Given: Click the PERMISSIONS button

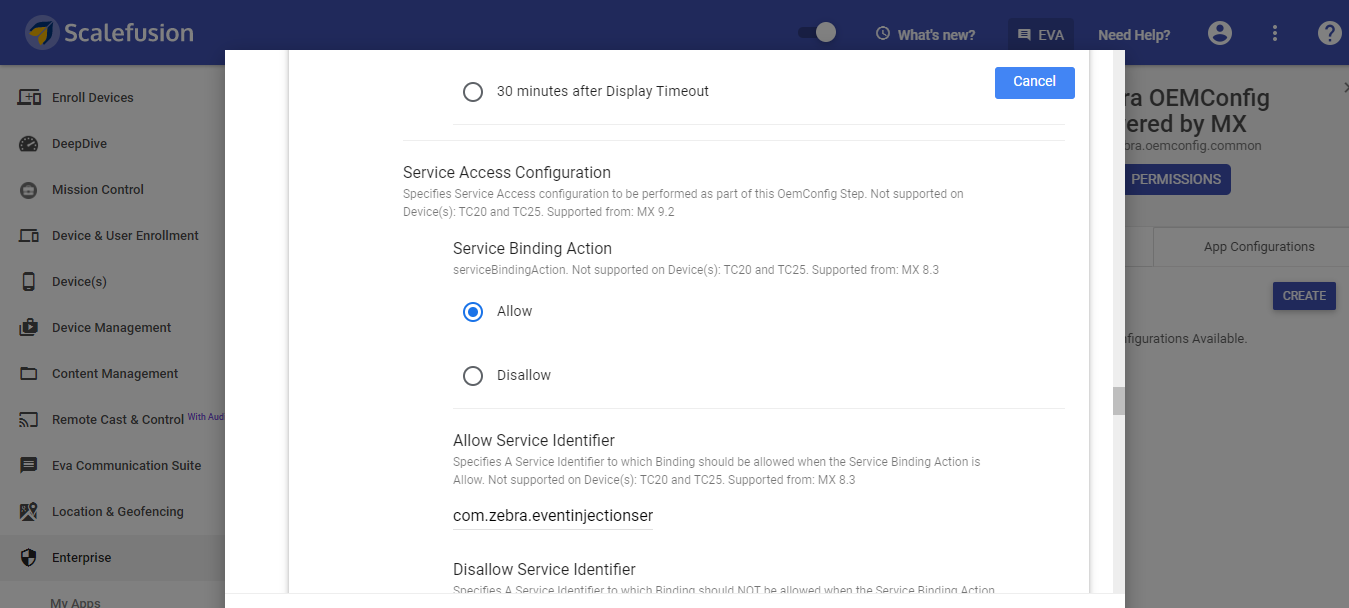Looking at the screenshot, I should 1176,180.
